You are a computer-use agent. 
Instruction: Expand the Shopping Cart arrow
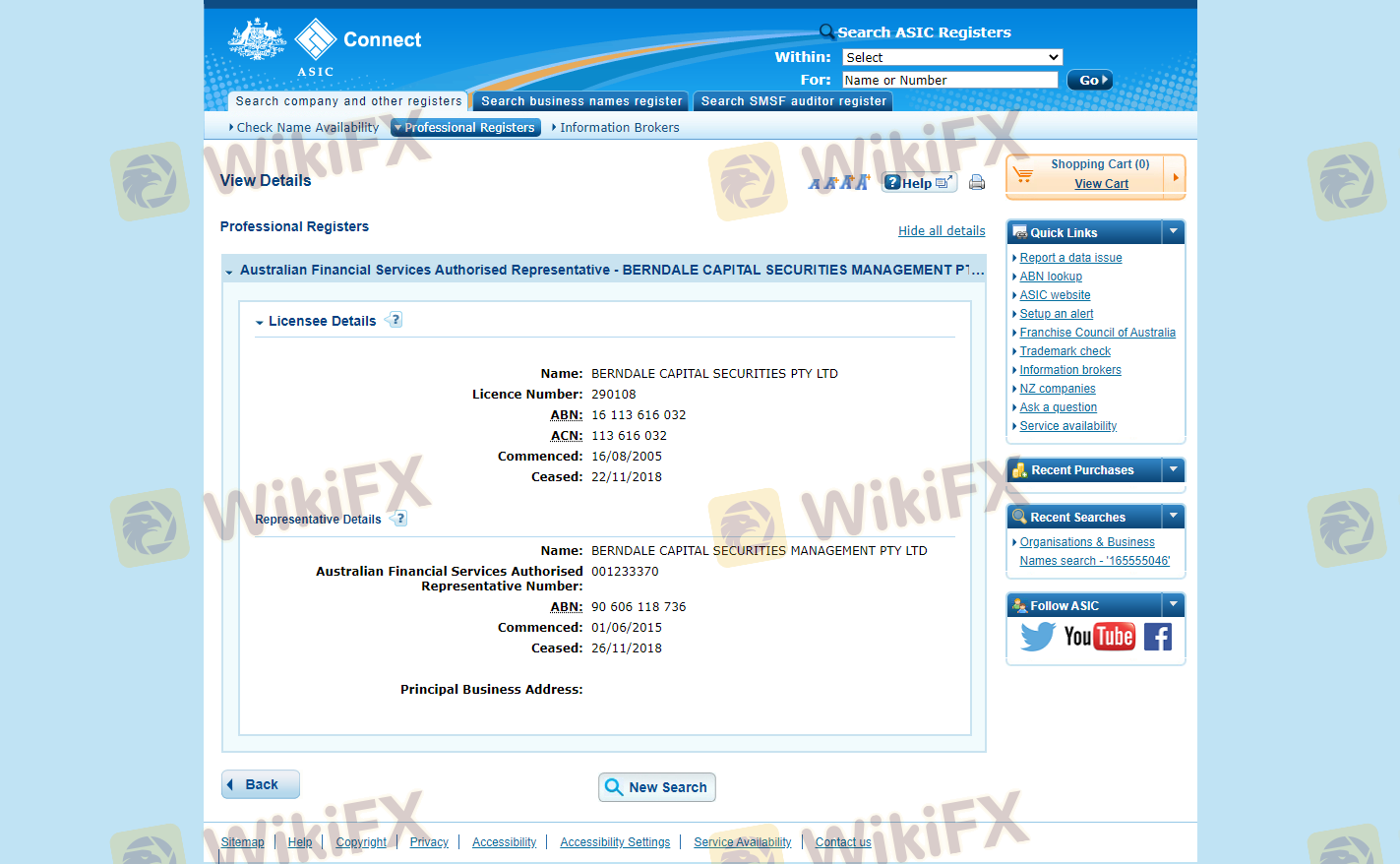click(1175, 177)
